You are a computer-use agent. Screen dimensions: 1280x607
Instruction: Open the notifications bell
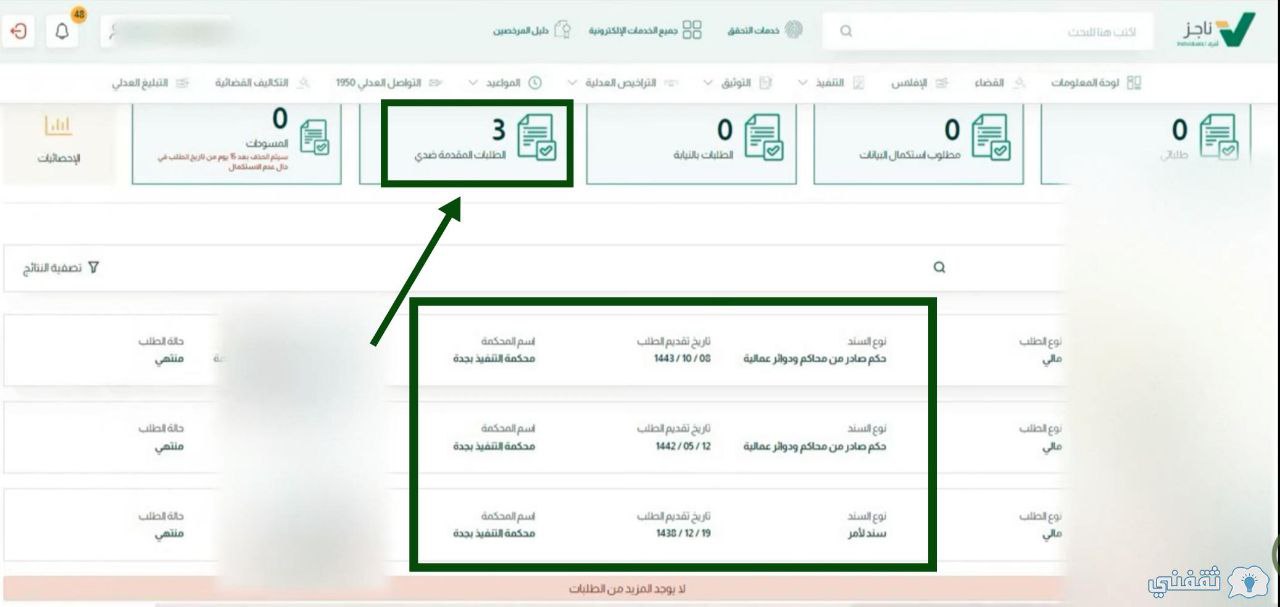pyautogui.click(x=62, y=31)
